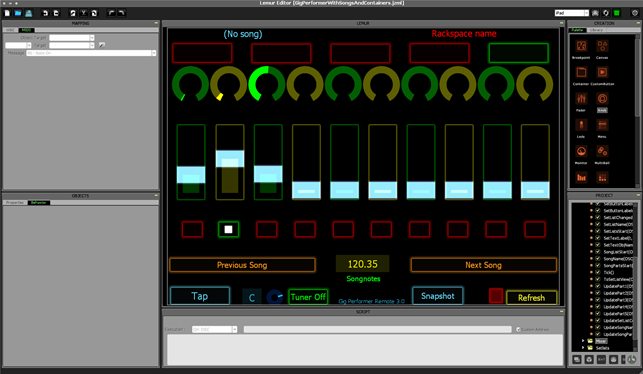Select the Canvas object in the palette
The height and width of the screenshot is (374, 643).
pos(602,46)
